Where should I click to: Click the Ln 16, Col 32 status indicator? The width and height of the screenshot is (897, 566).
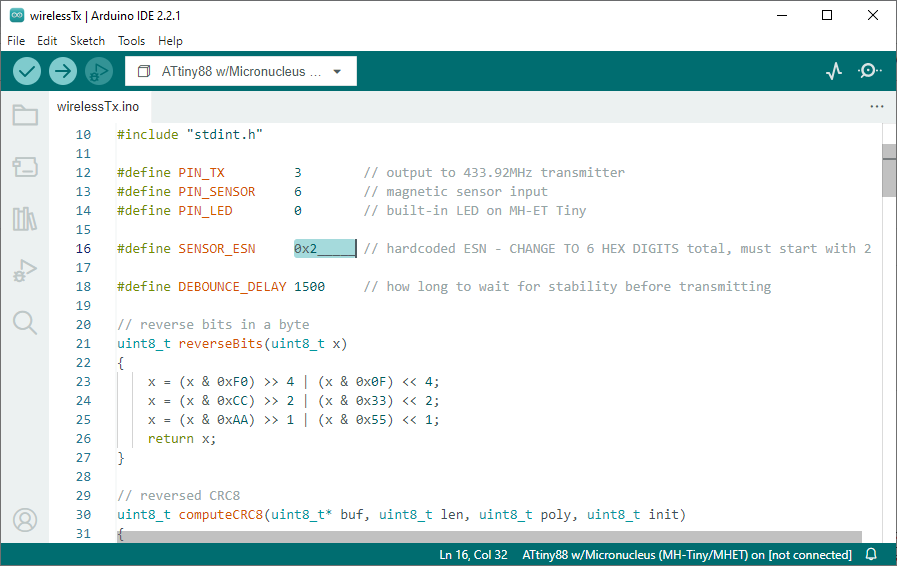point(473,555)
